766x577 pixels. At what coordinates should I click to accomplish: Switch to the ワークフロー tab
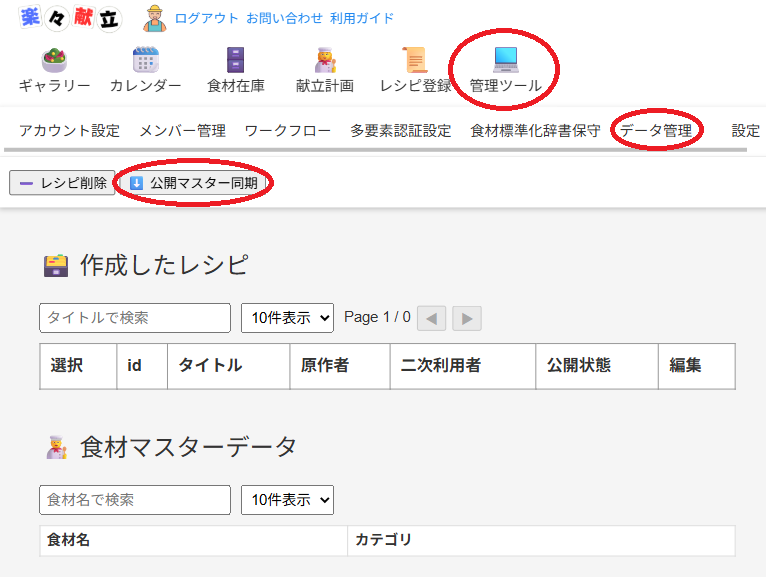pyautogui.click(x=288, y=131)
